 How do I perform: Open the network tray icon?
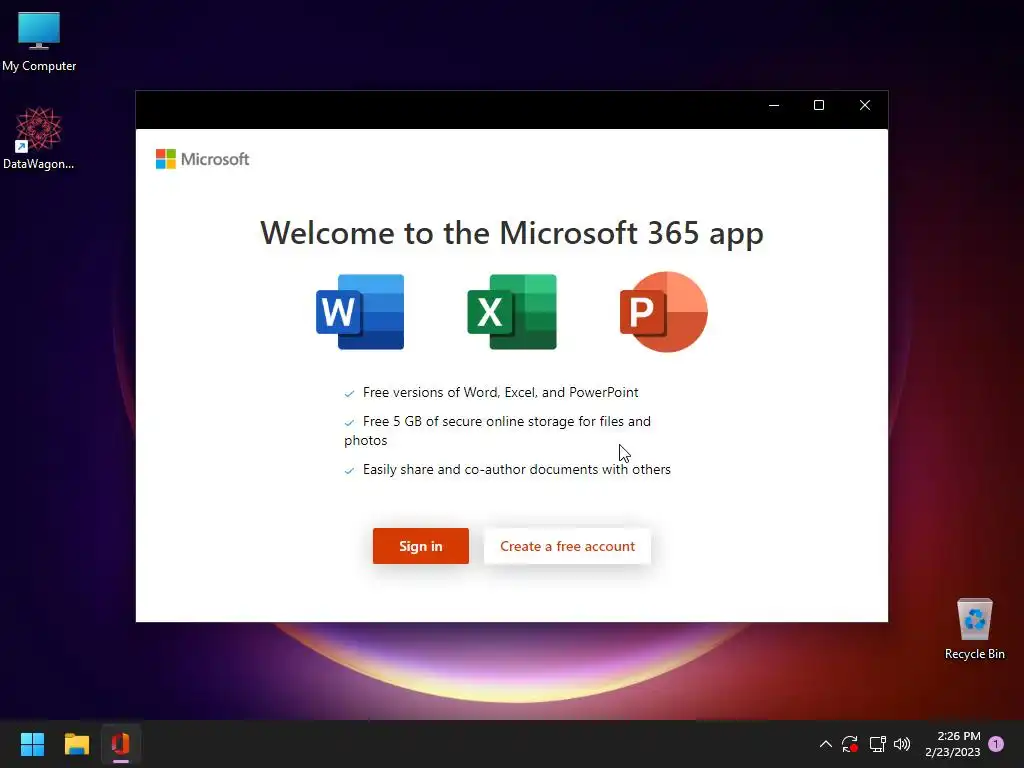(877, 744)
